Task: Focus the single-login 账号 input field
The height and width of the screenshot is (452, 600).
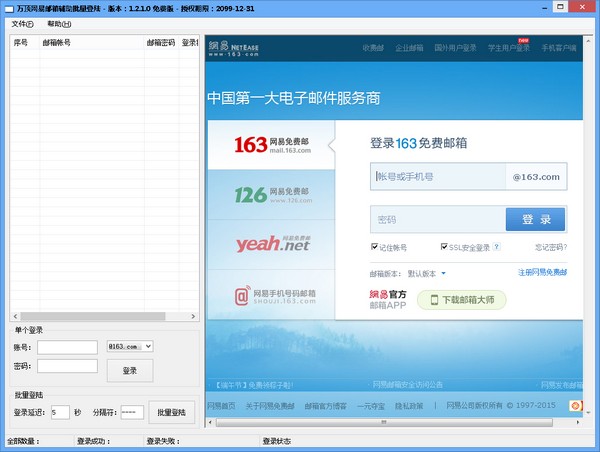Action: pyautogui.click(x=67, y=347)
